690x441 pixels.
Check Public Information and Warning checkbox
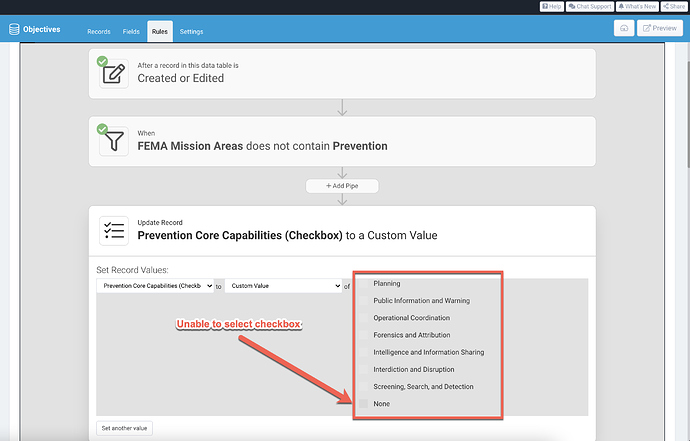tap(363, 301)
